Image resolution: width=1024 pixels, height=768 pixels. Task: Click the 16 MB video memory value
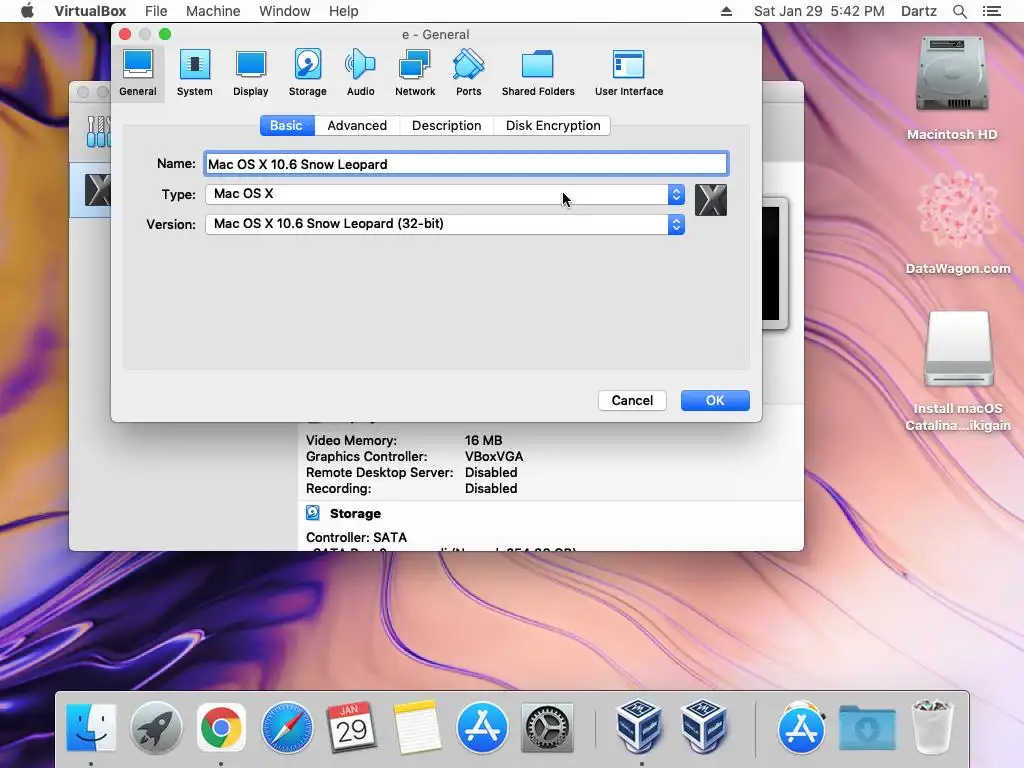483,440
